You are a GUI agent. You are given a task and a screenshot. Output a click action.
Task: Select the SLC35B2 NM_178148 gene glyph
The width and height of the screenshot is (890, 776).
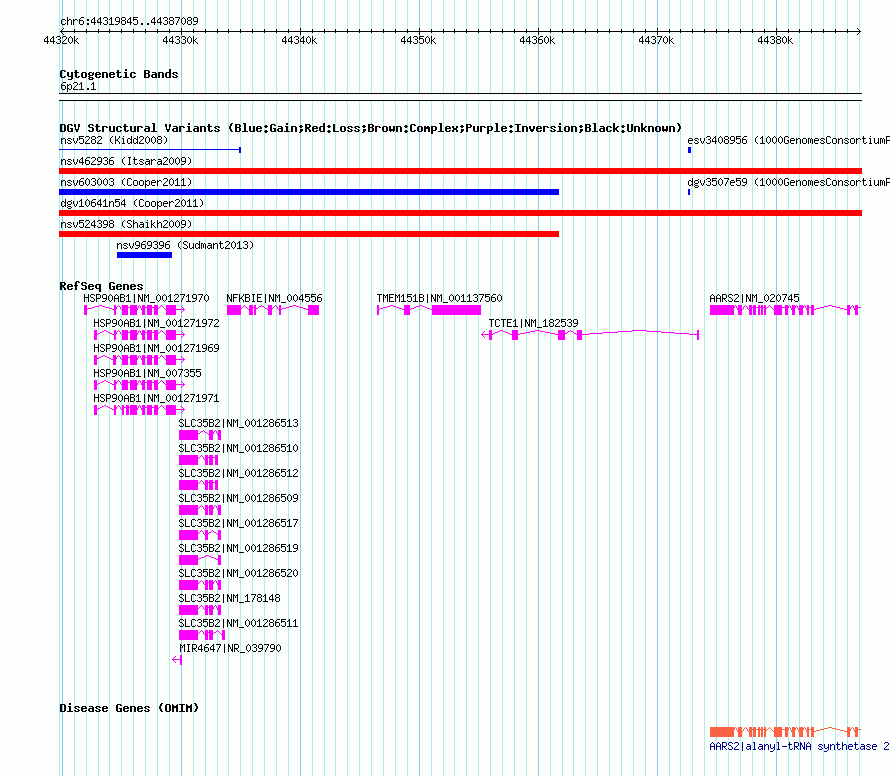pos(200,610)
